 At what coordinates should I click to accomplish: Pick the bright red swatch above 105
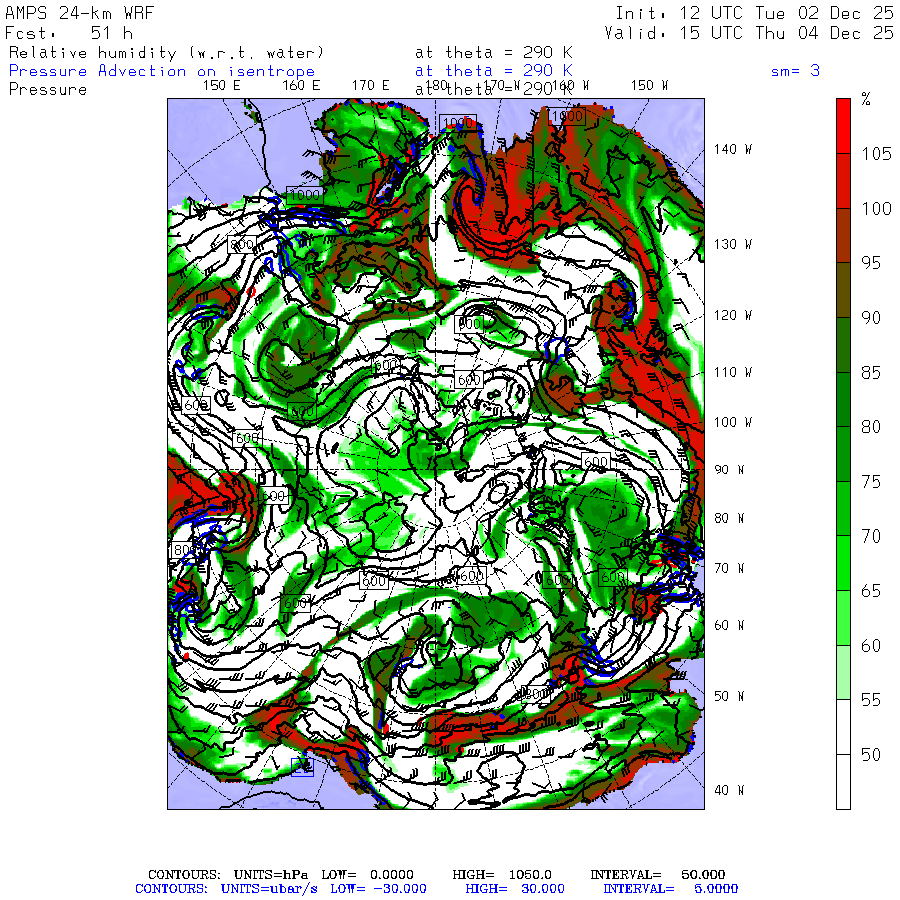click(x=843, y=126)
